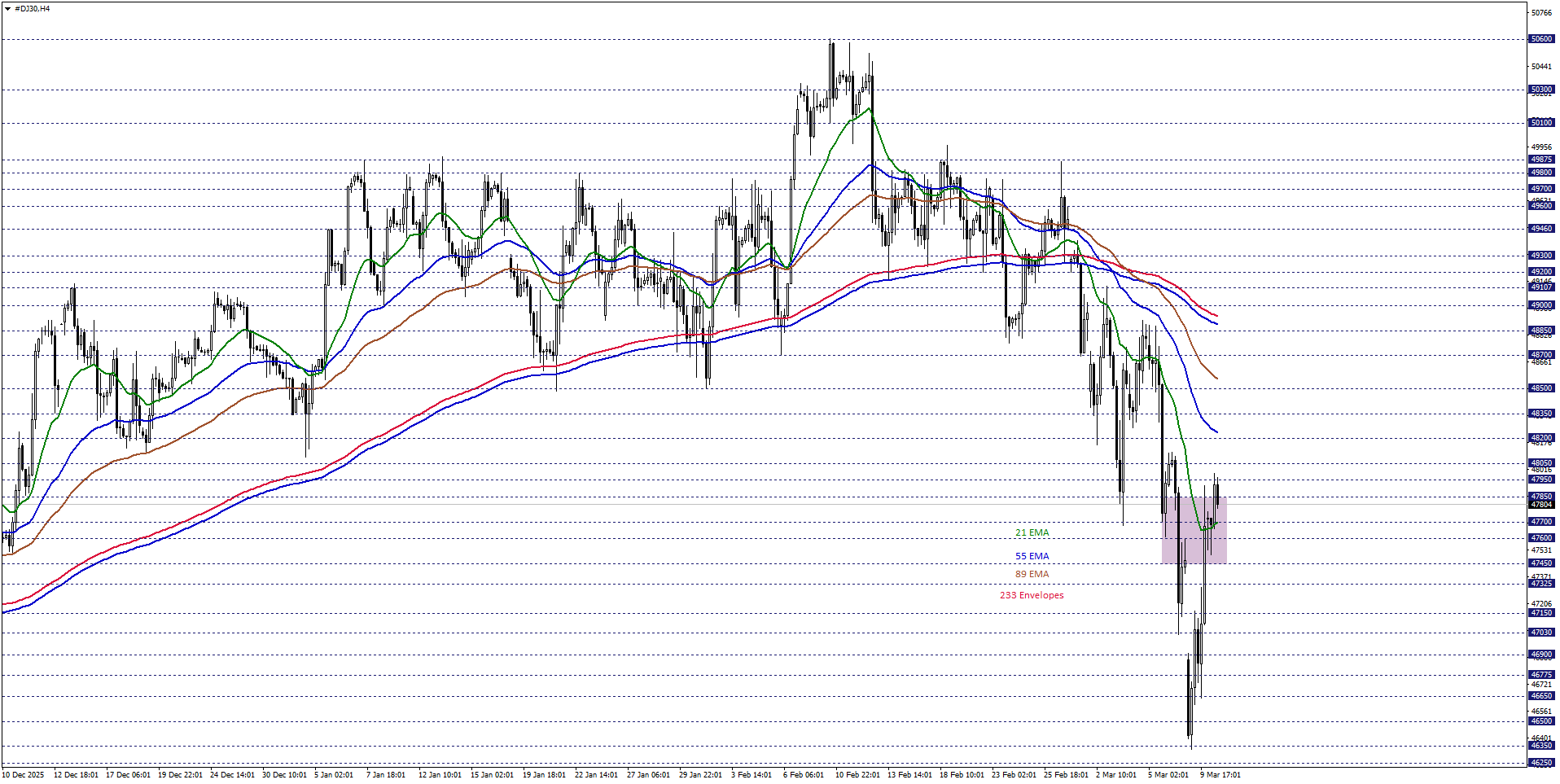Image resolution: width=1560 pixels, height=784 pixels.
Task: Select the 10 Feb 22:01 time label
Action: (857, 775)
